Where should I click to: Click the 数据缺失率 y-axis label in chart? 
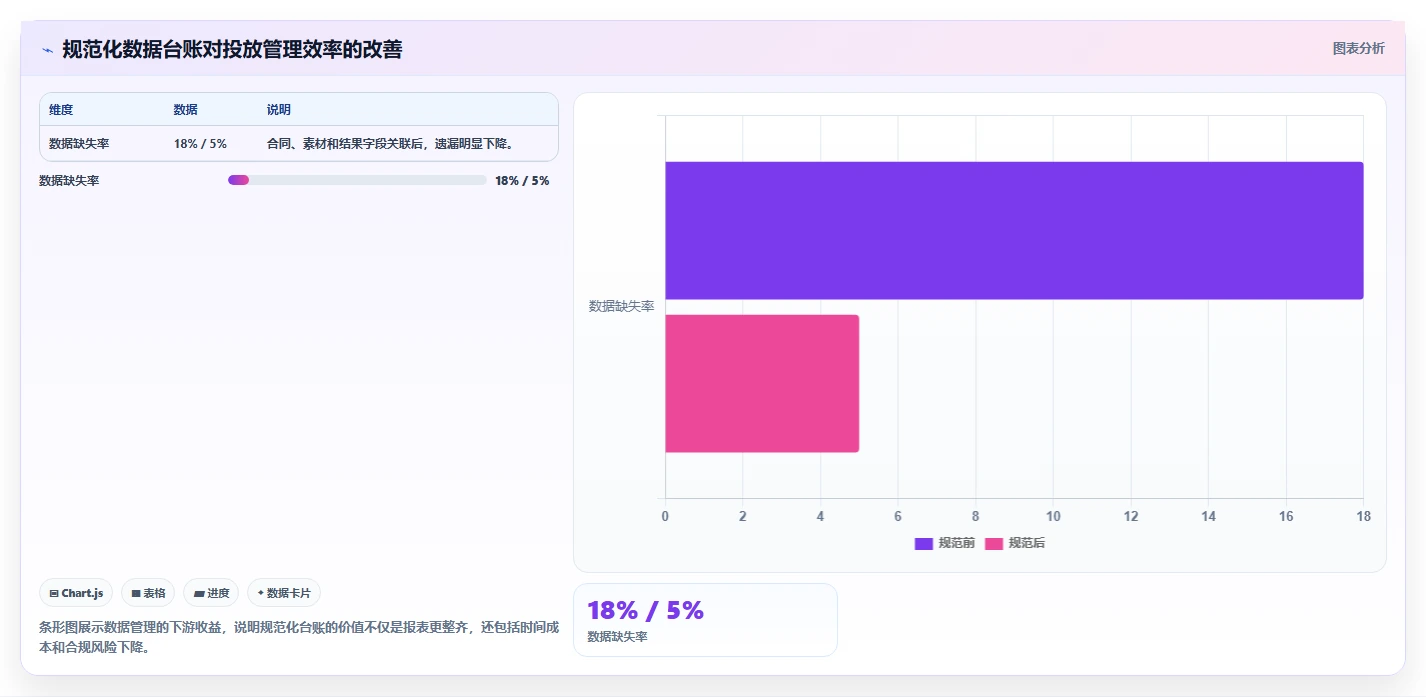(621, 306)
